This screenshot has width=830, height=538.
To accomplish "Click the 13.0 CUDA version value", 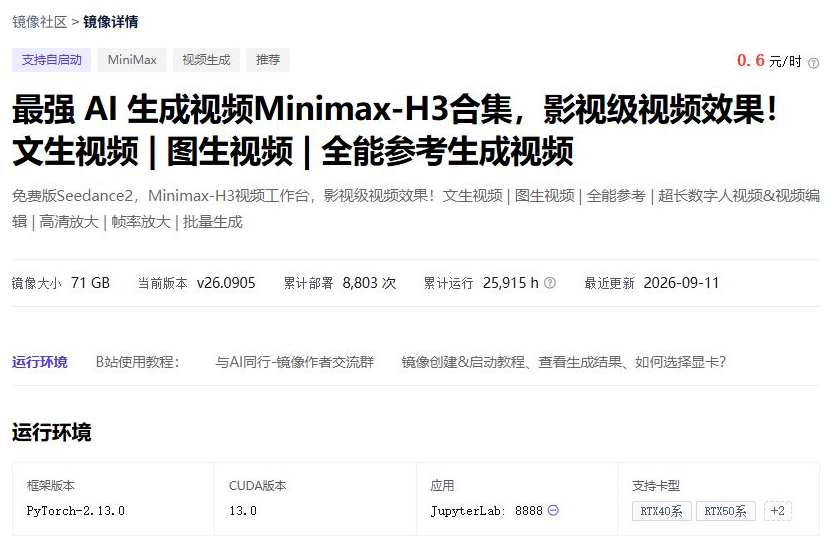I will pyautogui.click(x=243, y=510).
